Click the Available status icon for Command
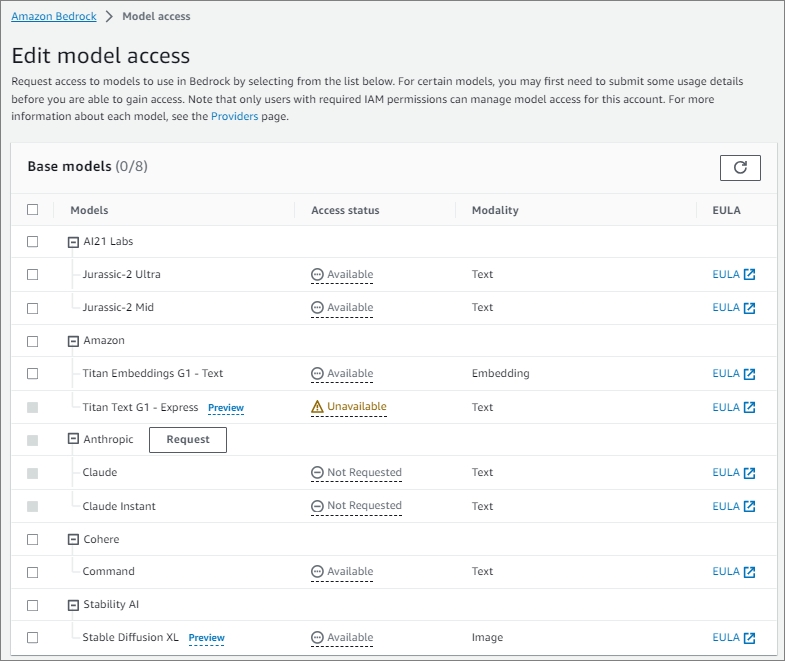 [x=318, y=572]
